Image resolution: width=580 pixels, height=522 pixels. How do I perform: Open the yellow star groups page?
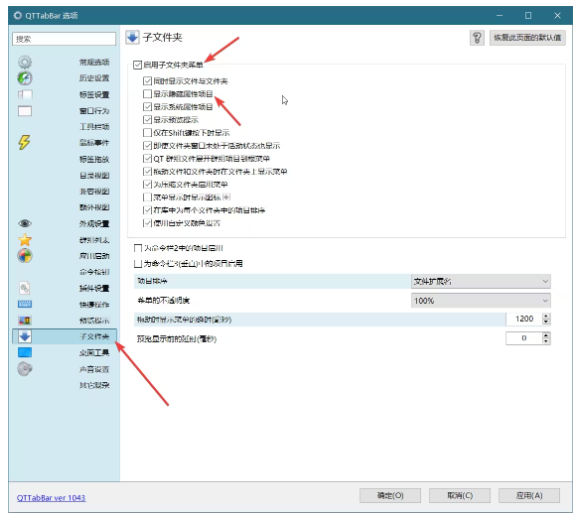click(x=25, y=240)
